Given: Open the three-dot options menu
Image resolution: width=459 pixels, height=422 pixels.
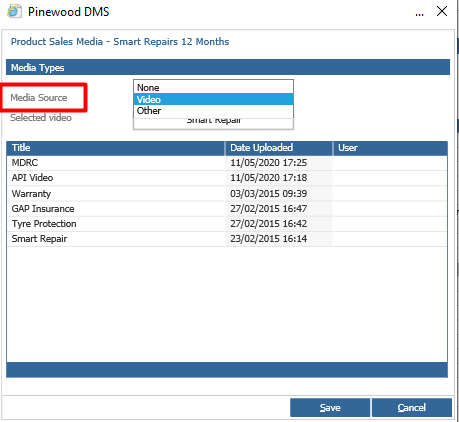Looking at the screenshot, I should tap(420, 14).
